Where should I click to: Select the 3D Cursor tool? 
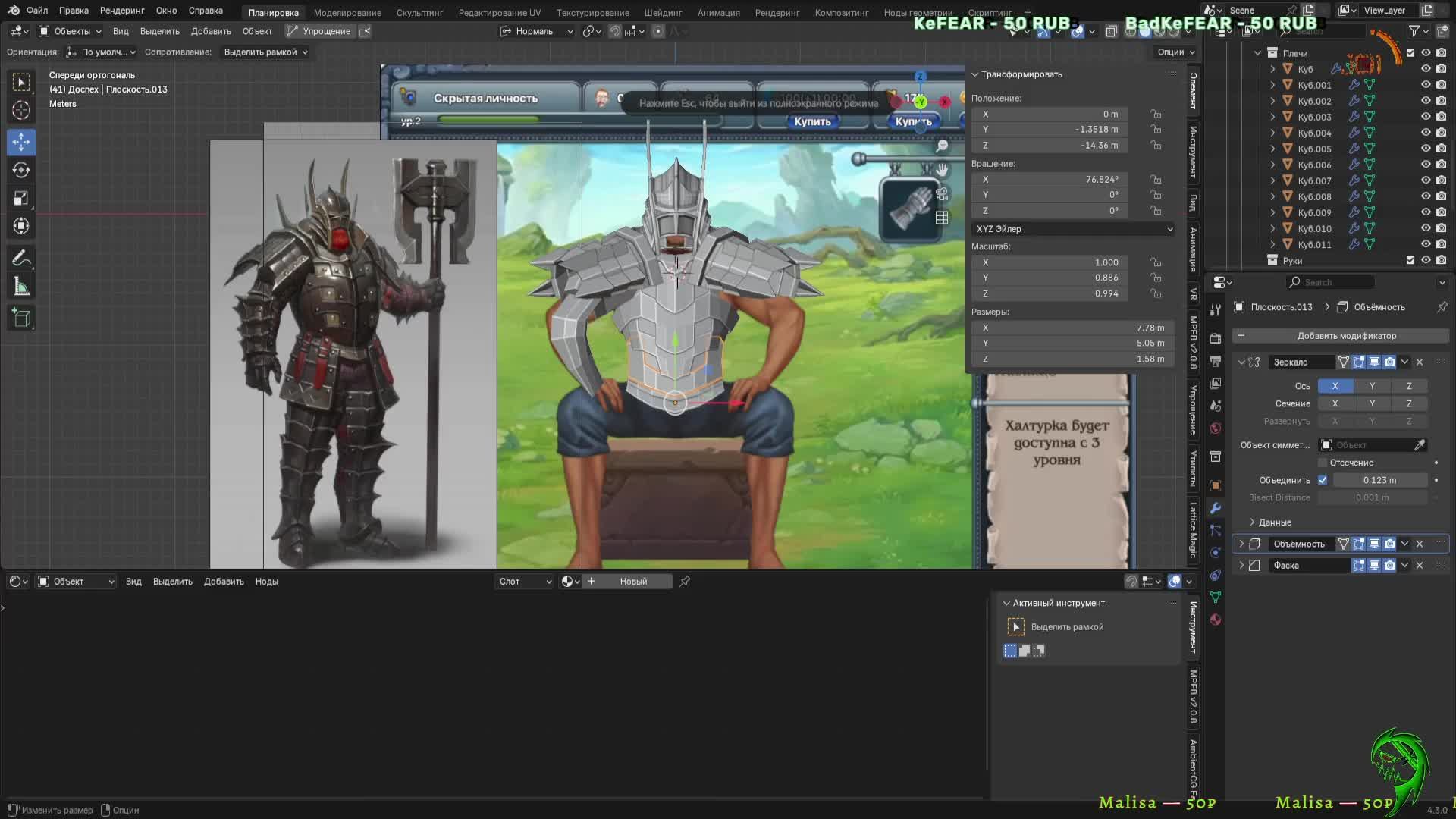click(x=21, y=111)
